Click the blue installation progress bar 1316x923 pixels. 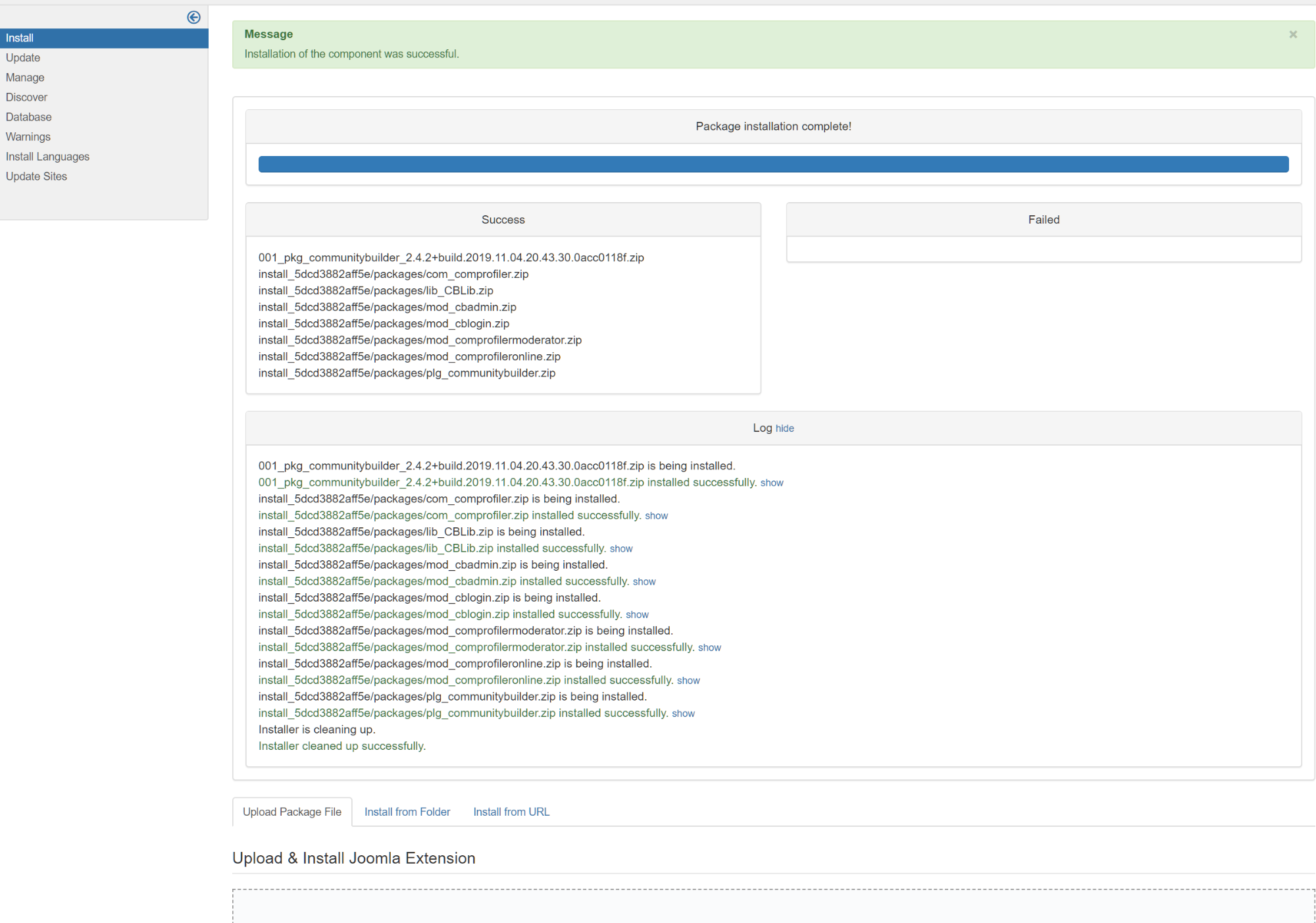773,164
